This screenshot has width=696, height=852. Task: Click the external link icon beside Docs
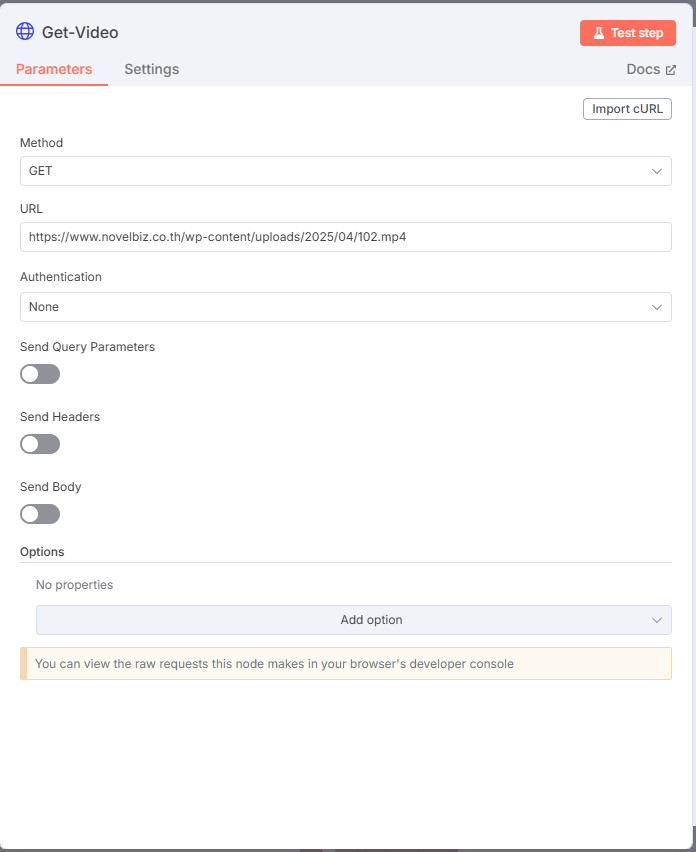point(671,70)
